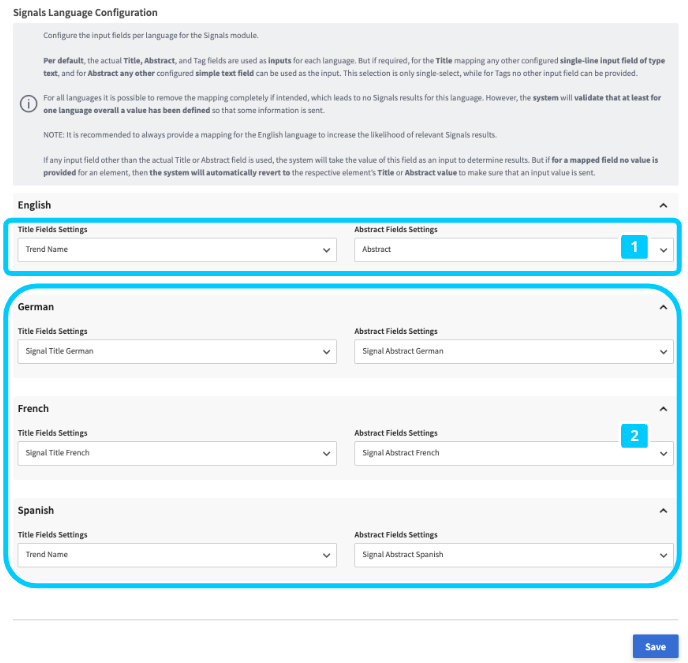Click the number 1 callout badge
This screenshot has height=663, width=688.
click(x=633, y=247)
